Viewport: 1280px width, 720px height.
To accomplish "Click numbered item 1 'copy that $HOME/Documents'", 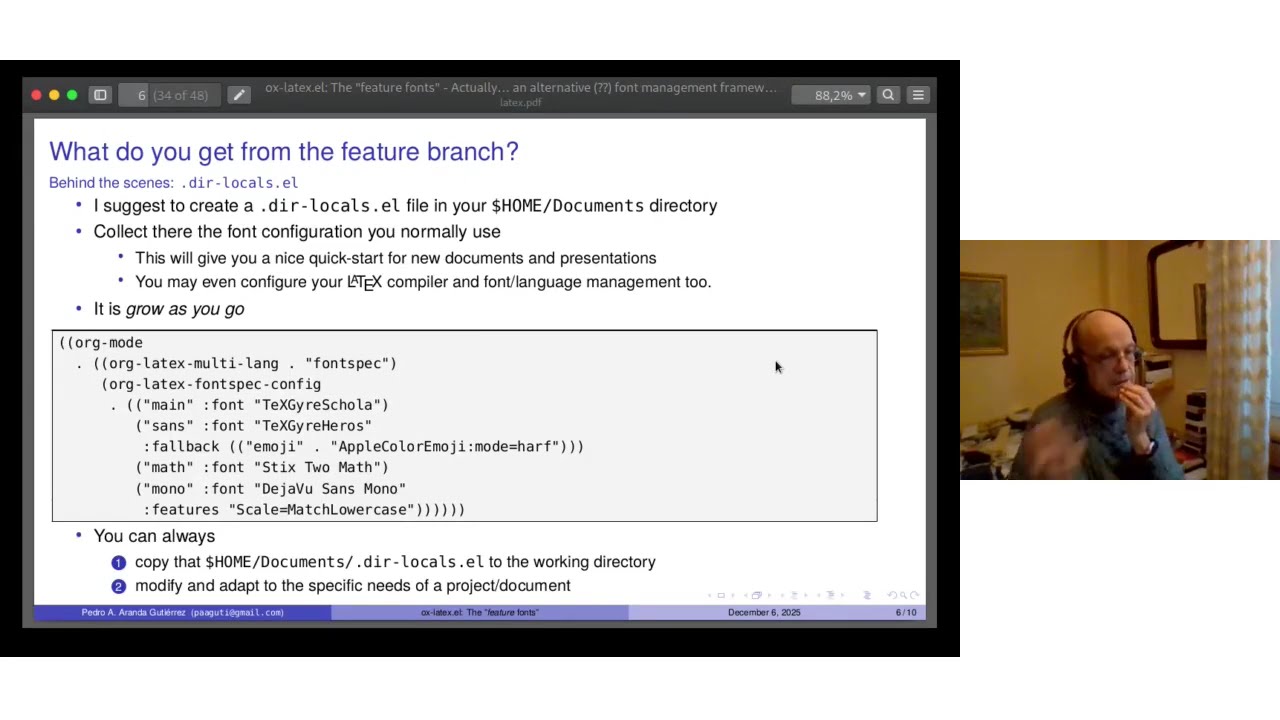I will 395,562.
